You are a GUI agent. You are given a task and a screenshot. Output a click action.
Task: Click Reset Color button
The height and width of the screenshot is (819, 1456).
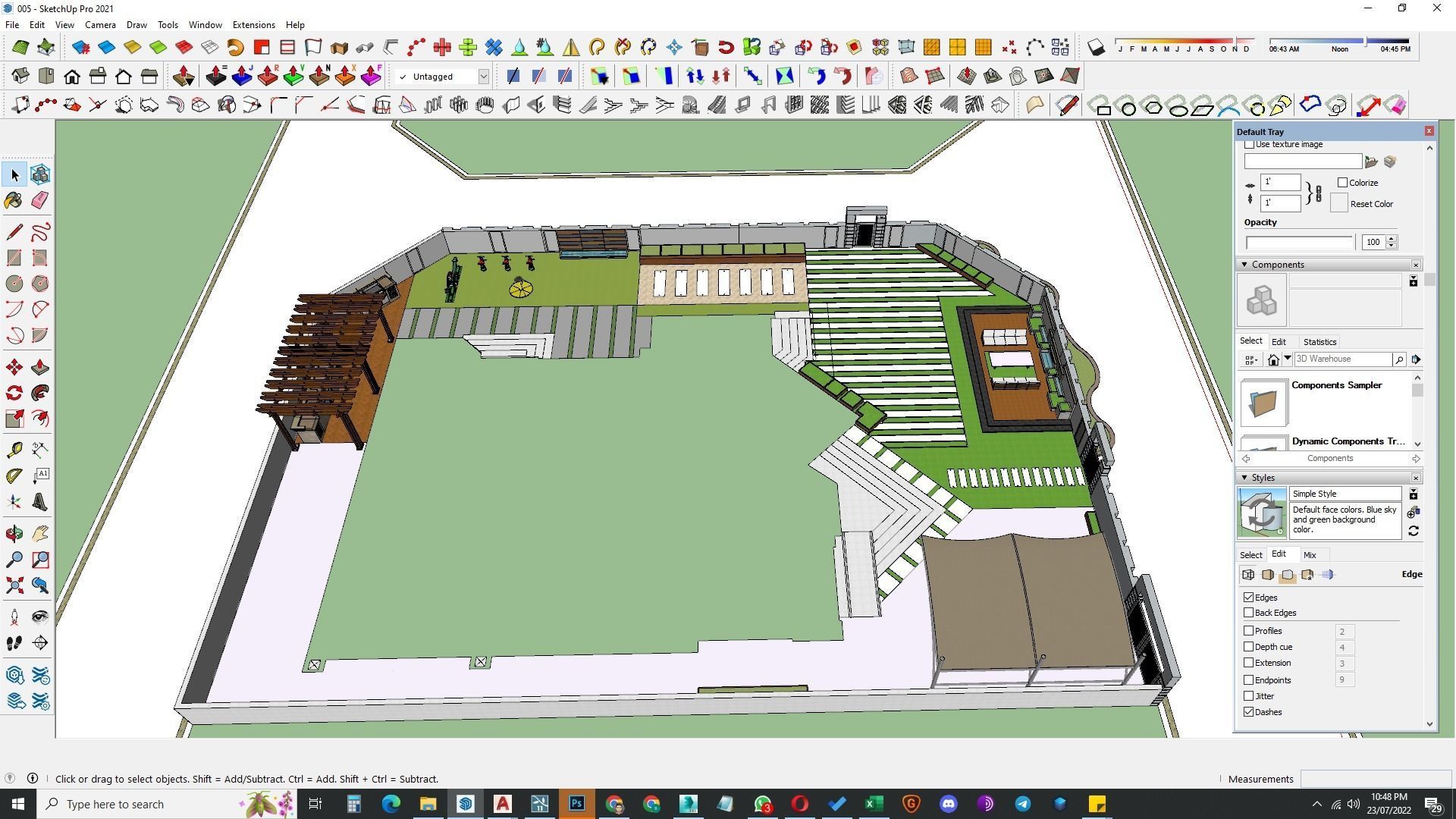[1371, 204]
